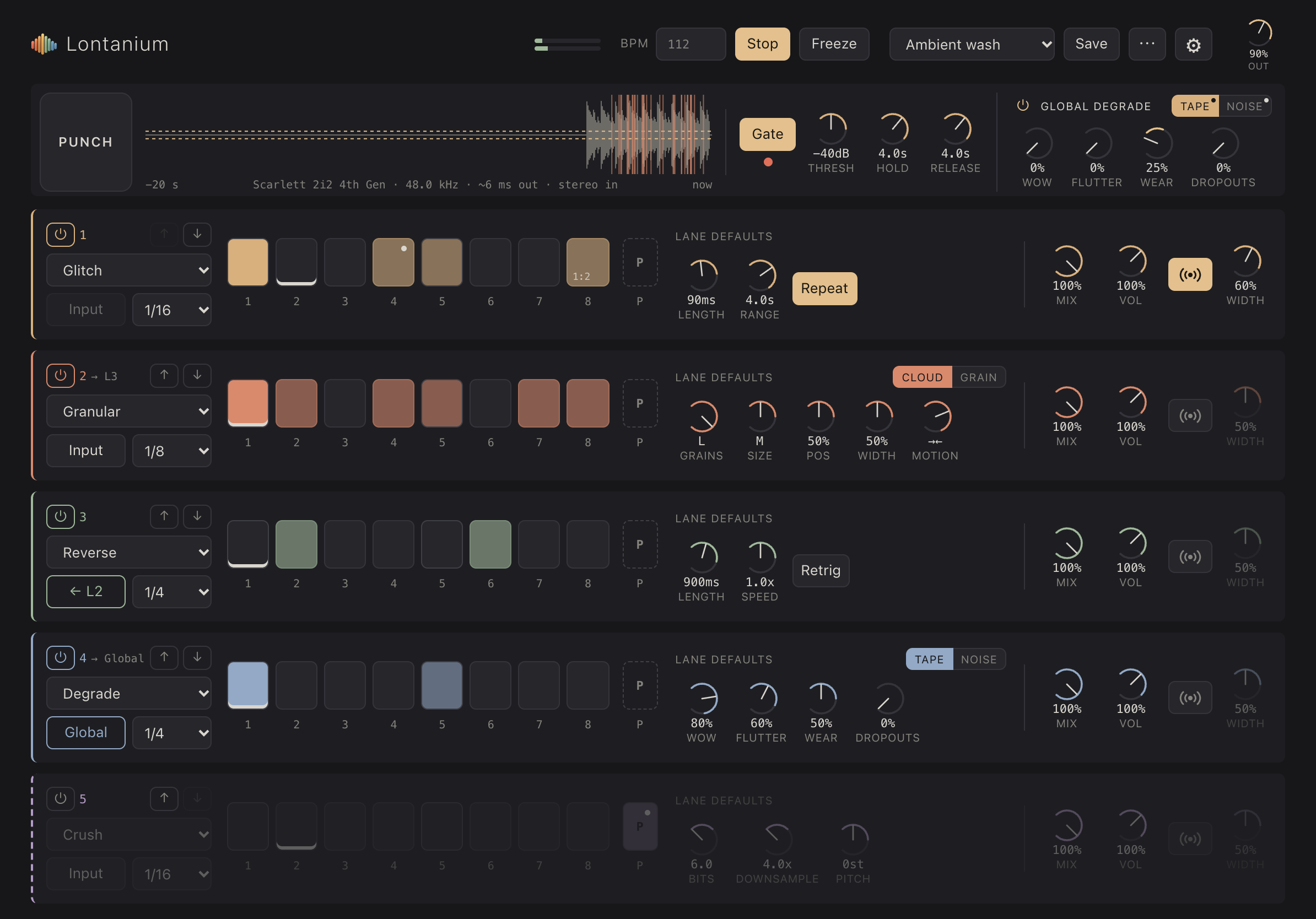Viewport: 1316px width, 919px height.
Task: Toggle lane 4 power button
Action: pos(60,657)
